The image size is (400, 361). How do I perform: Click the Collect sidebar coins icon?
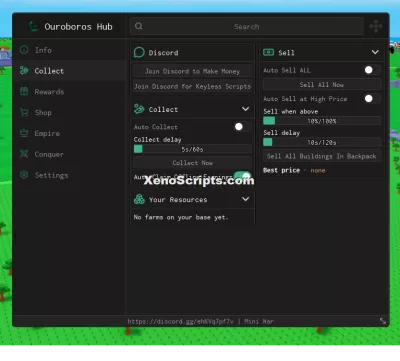click(x=24, y=70)
